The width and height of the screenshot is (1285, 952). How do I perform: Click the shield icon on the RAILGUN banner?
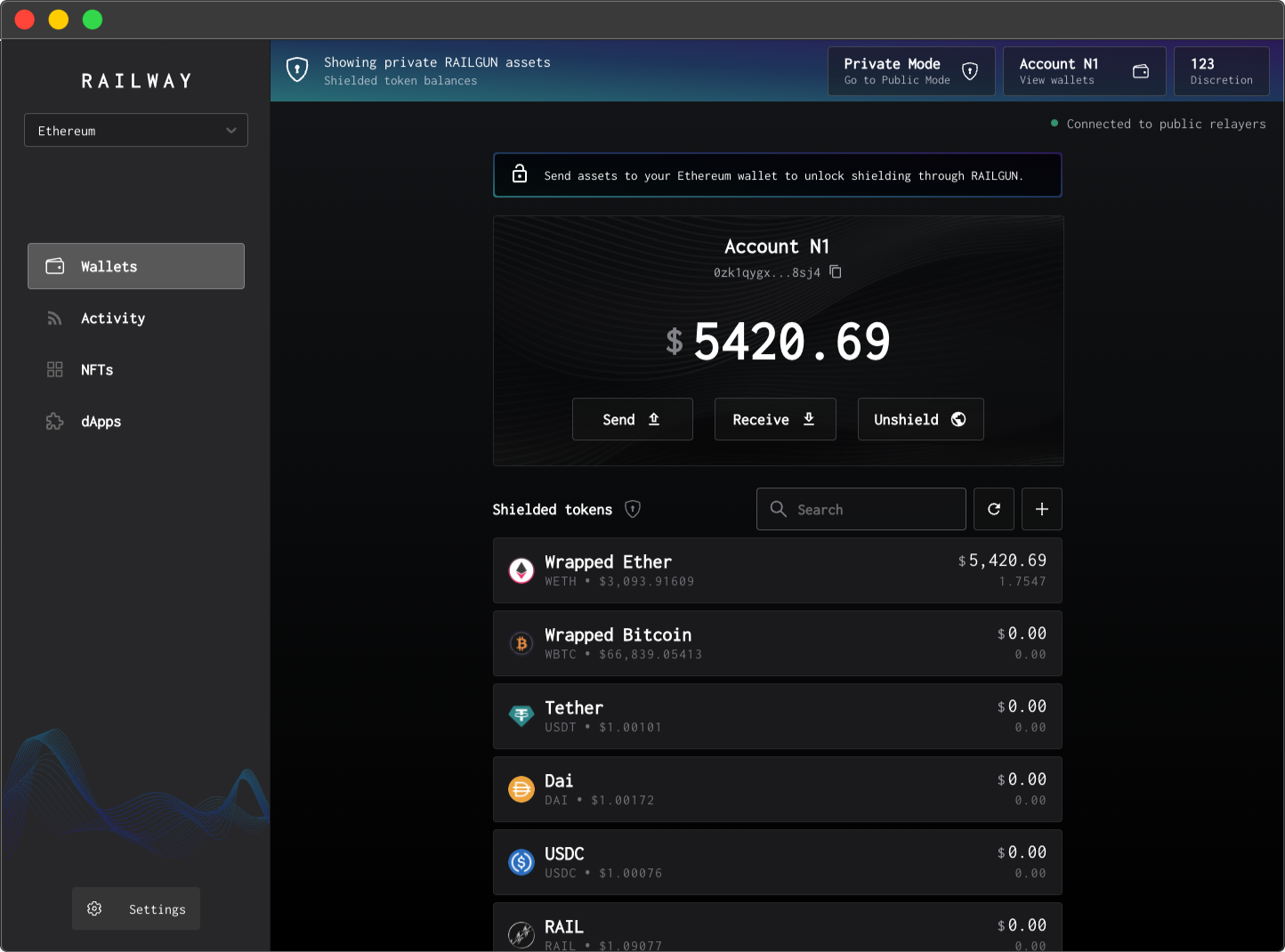click(297, 69)
